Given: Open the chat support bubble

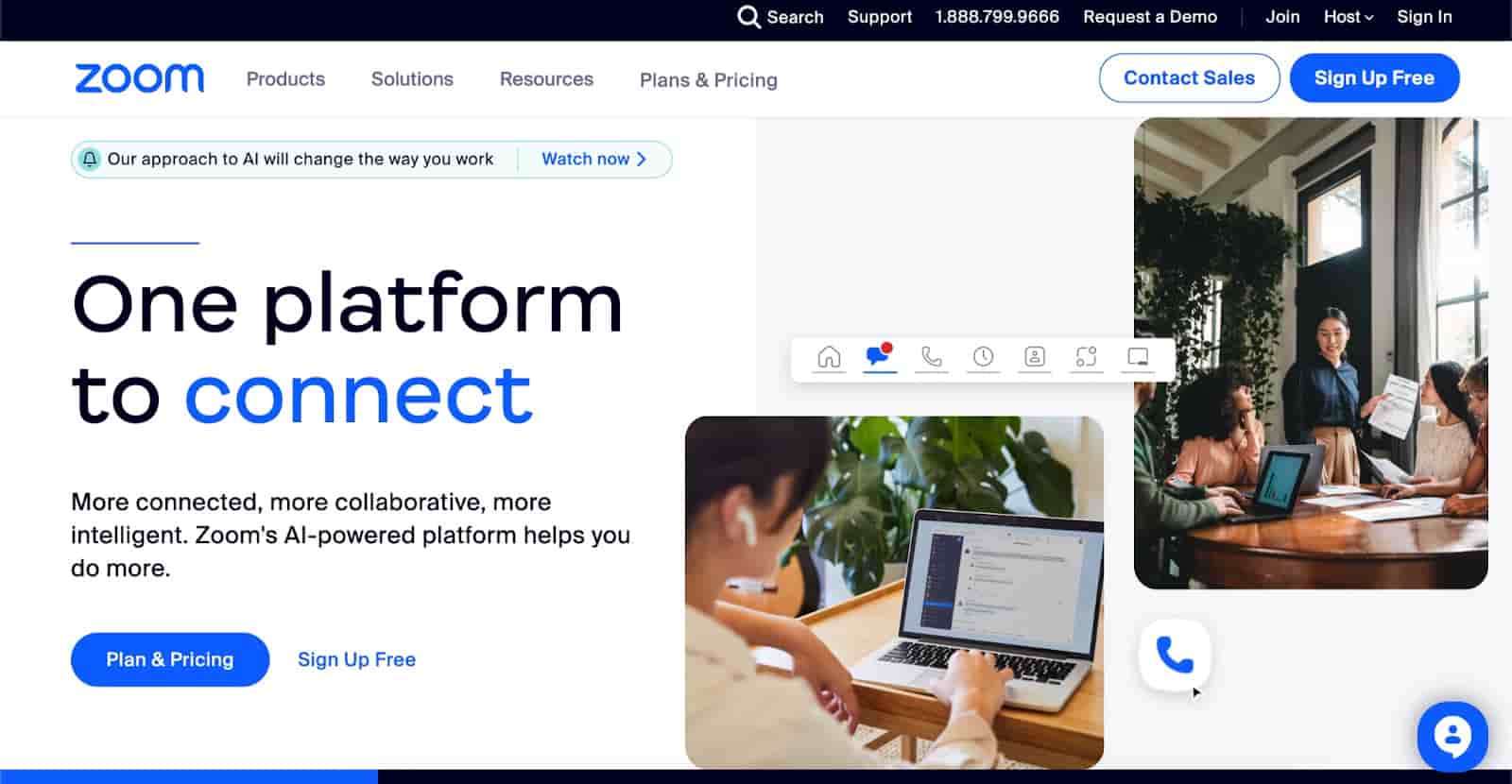Looking at the screenshot, I should coord(1452,737).
